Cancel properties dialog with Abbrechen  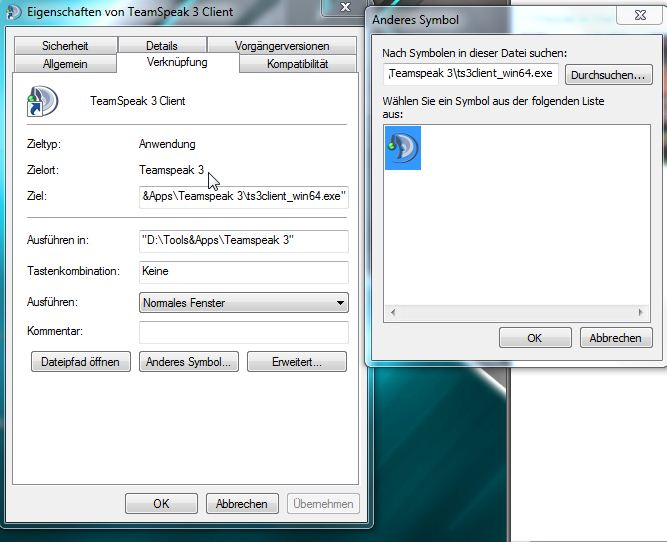[242, 504]
